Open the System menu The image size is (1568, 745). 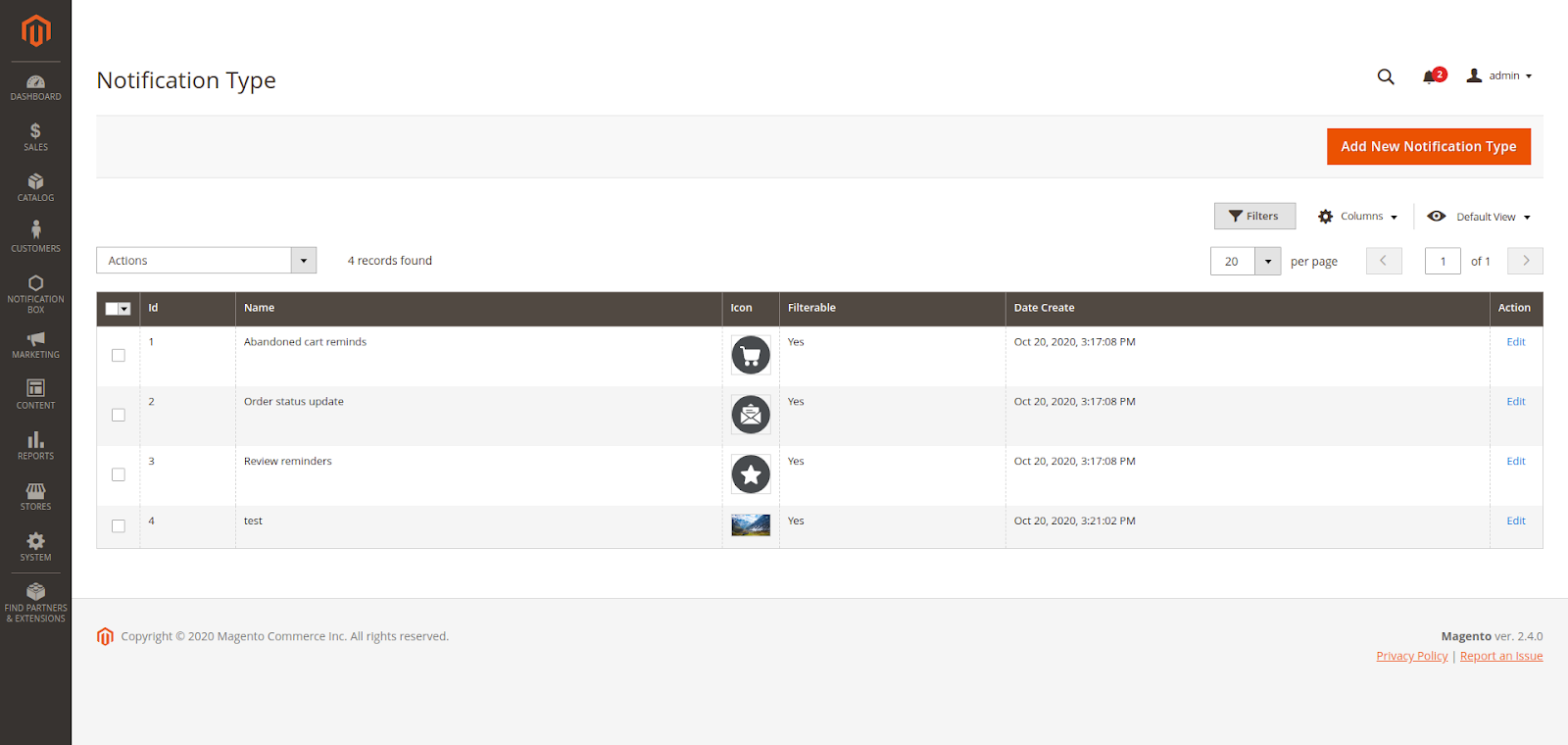click(35, 547)
